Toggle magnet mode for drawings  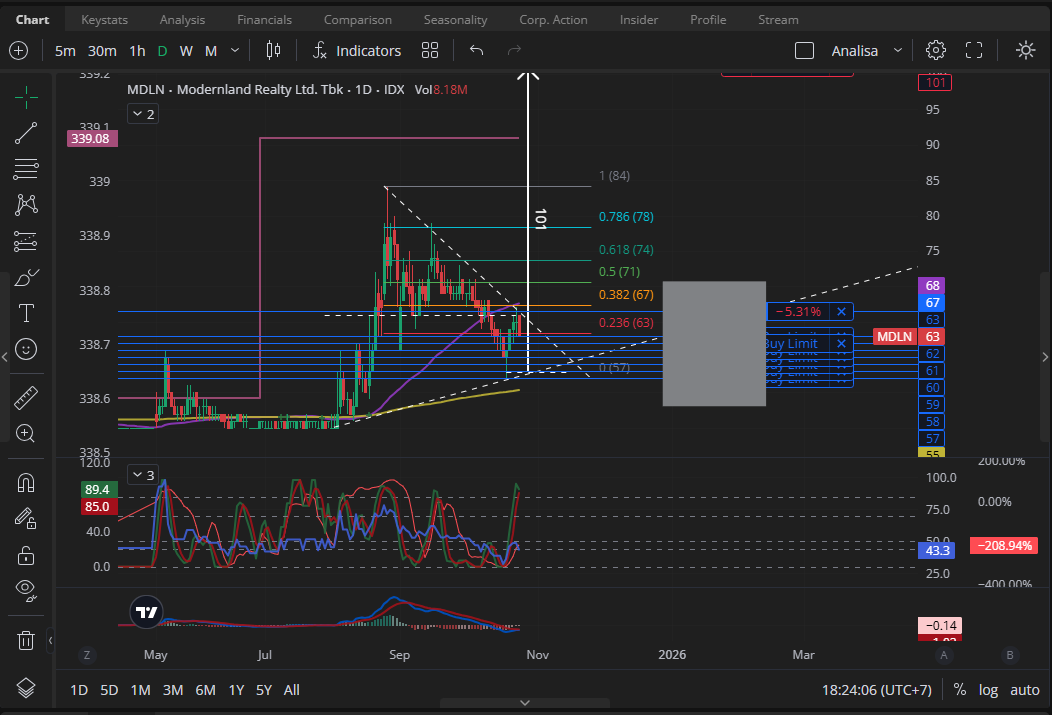(x=26, y=483)
